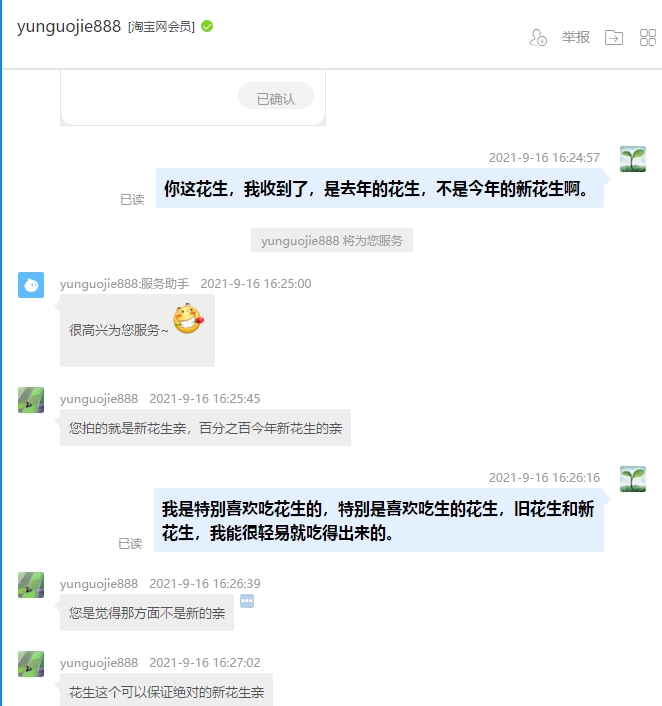Open the four-squares apps grid icon
This screenshot has height=706, width=662.
pyautogui.click(x=648, y=37)
